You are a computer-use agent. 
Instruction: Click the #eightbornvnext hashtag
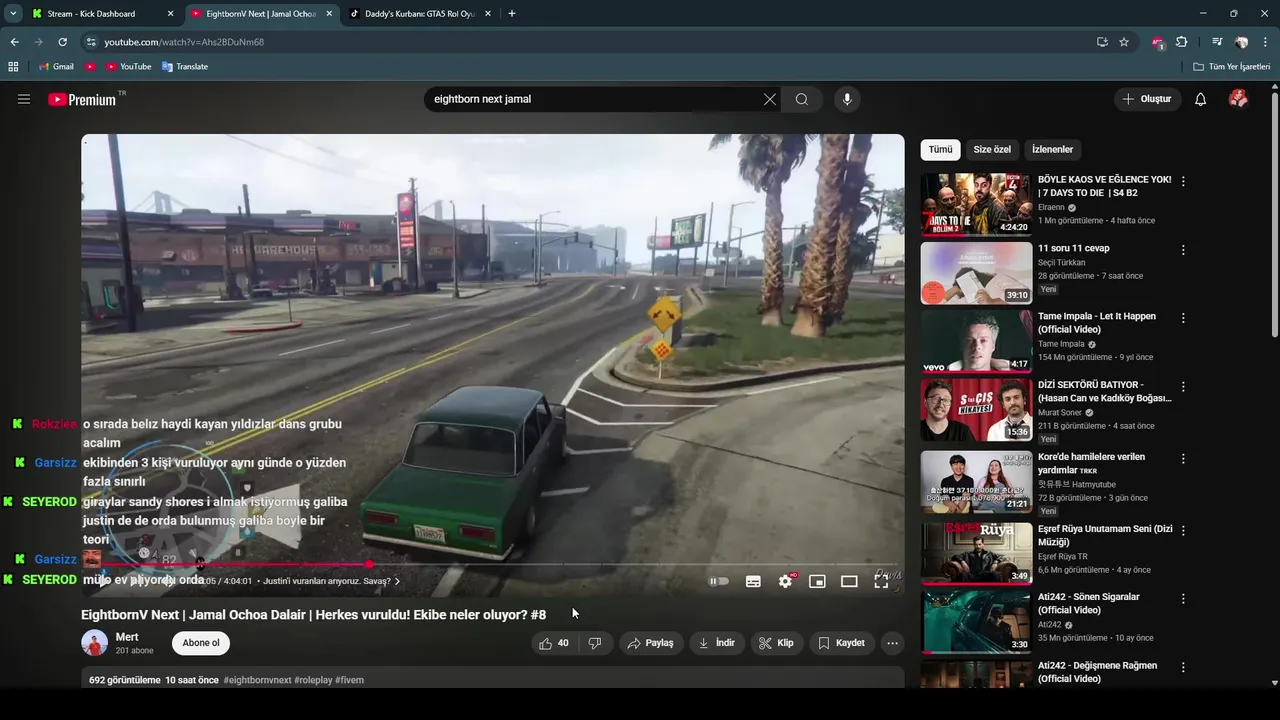(x=258, y=680)
